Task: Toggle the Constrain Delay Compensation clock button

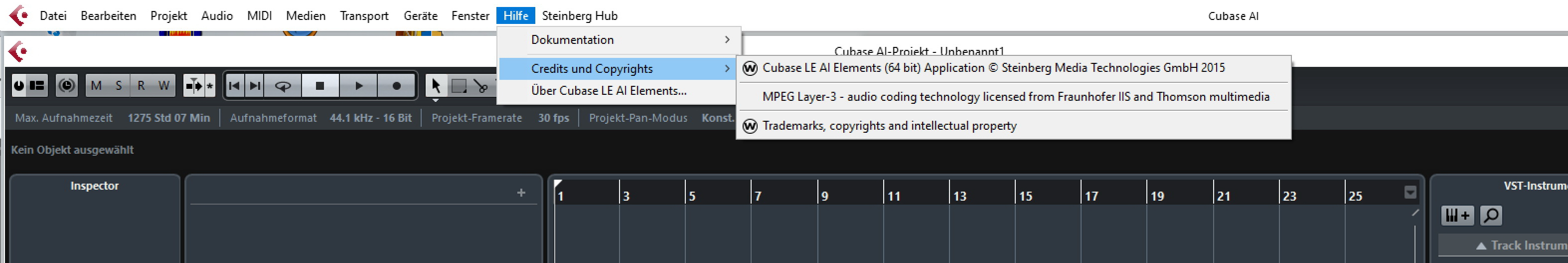Action: [x=66, y=86]
